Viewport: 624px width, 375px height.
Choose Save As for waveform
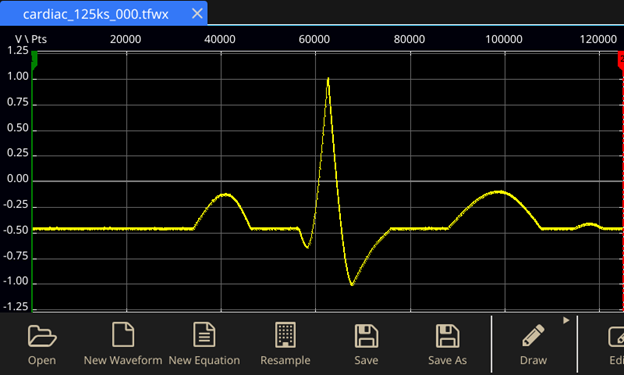[x=447, y=344]
